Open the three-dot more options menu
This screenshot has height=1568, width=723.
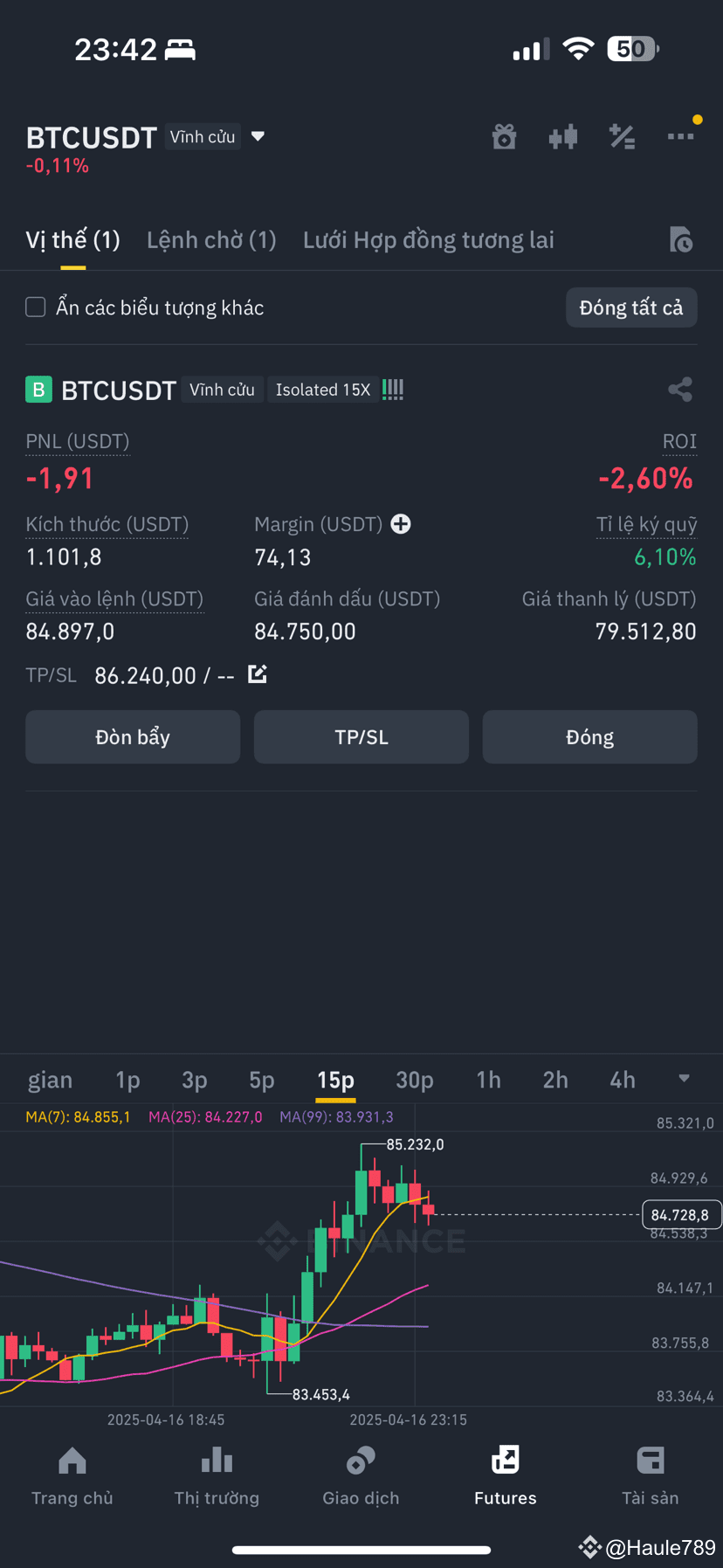point(680,136)
